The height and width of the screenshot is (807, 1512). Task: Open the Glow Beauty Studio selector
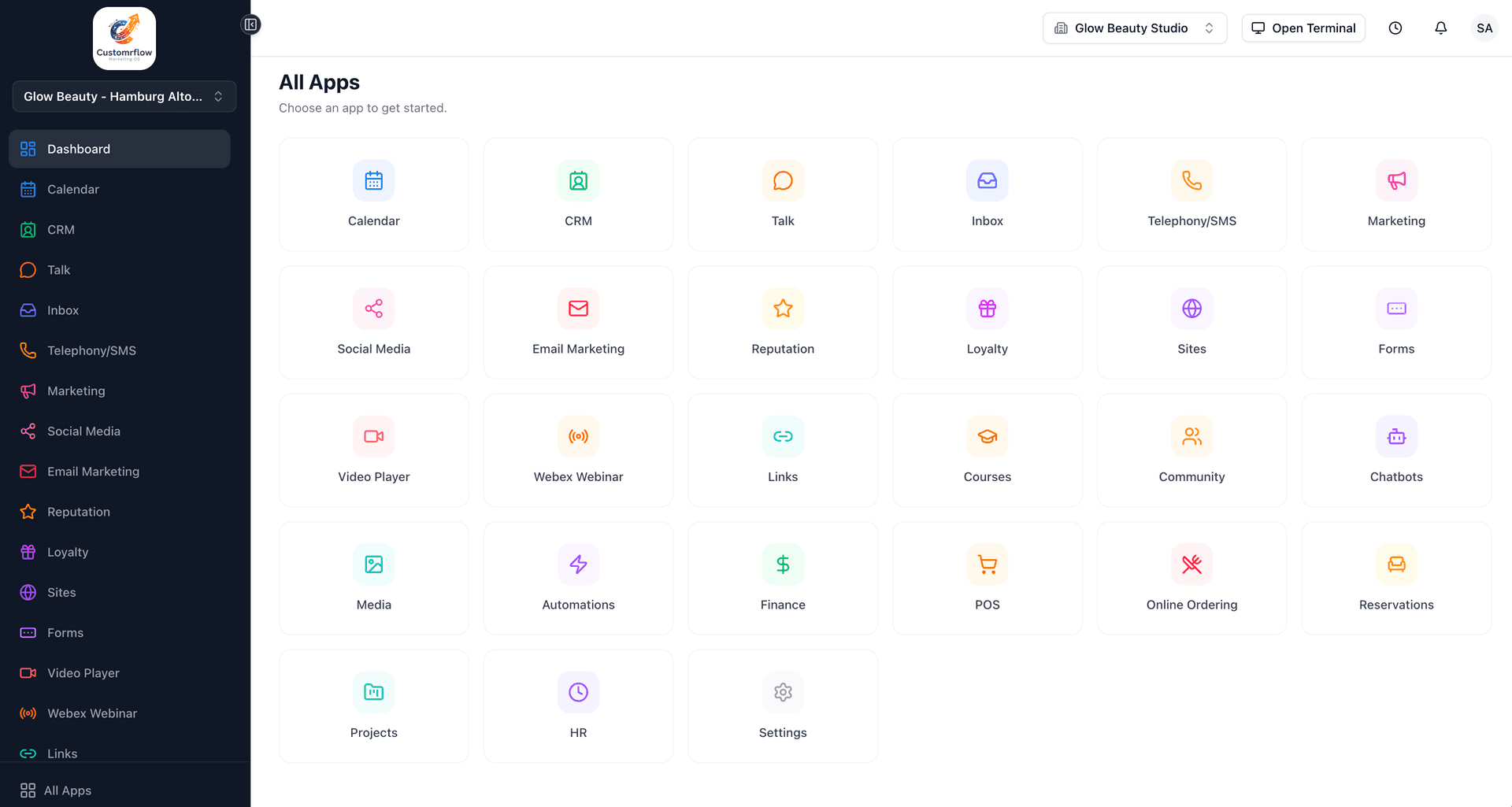point(1134,28)
